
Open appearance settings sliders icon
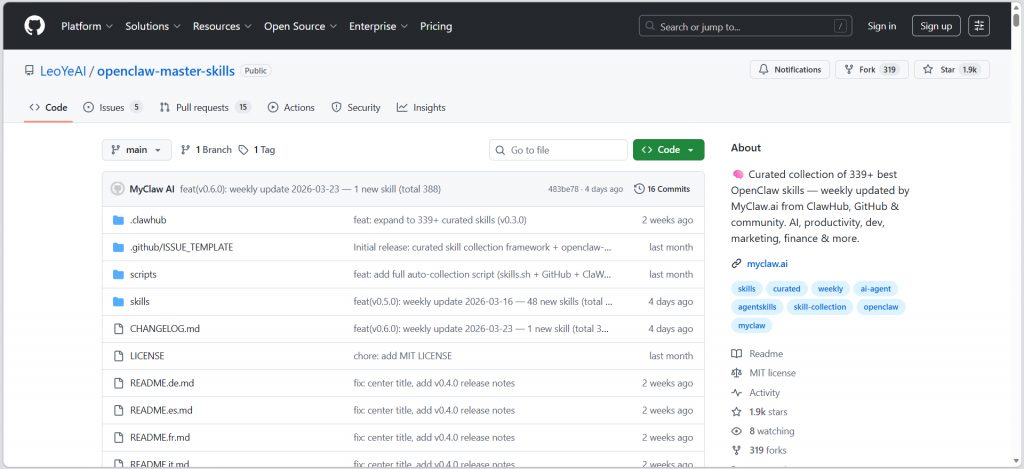click(979, 26)
